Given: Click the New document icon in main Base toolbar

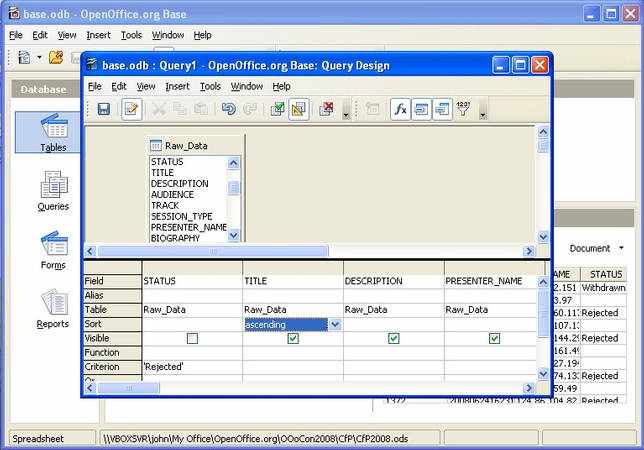Looking at the screenshot, I should [24, 57].
